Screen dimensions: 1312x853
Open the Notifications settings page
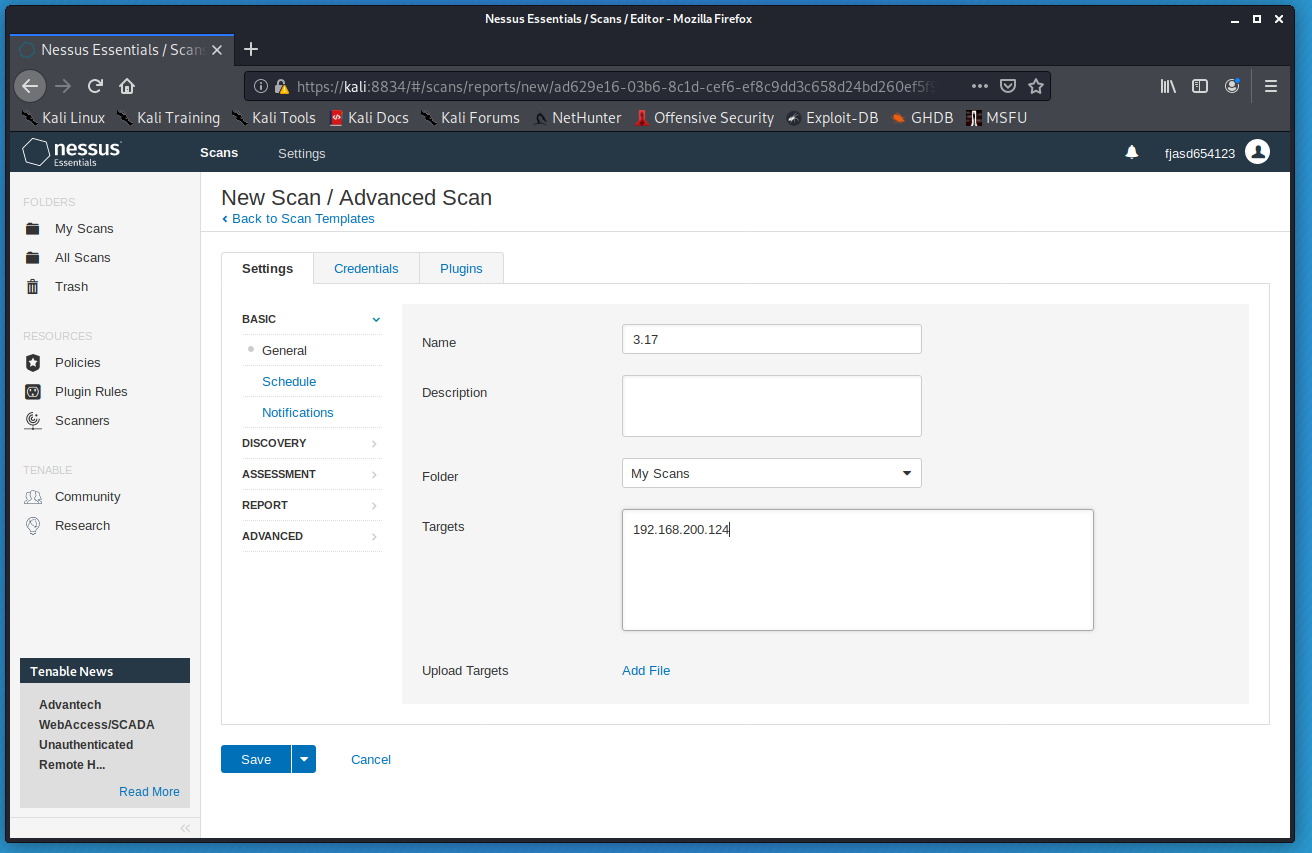[298, 413]
